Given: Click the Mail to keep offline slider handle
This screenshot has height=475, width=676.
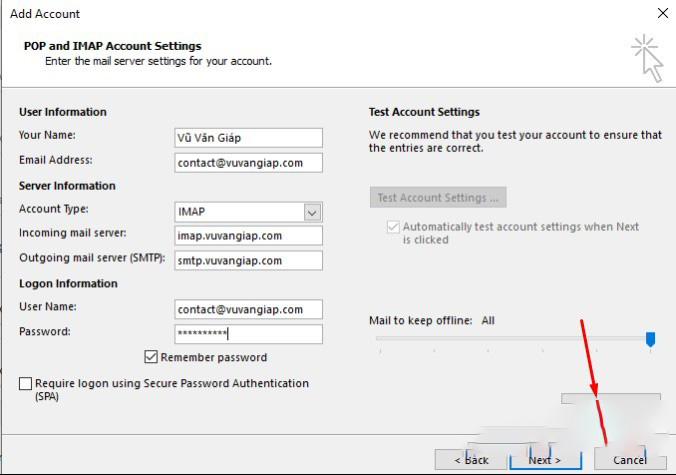Looking at the screenshot, I should (650, 340).
